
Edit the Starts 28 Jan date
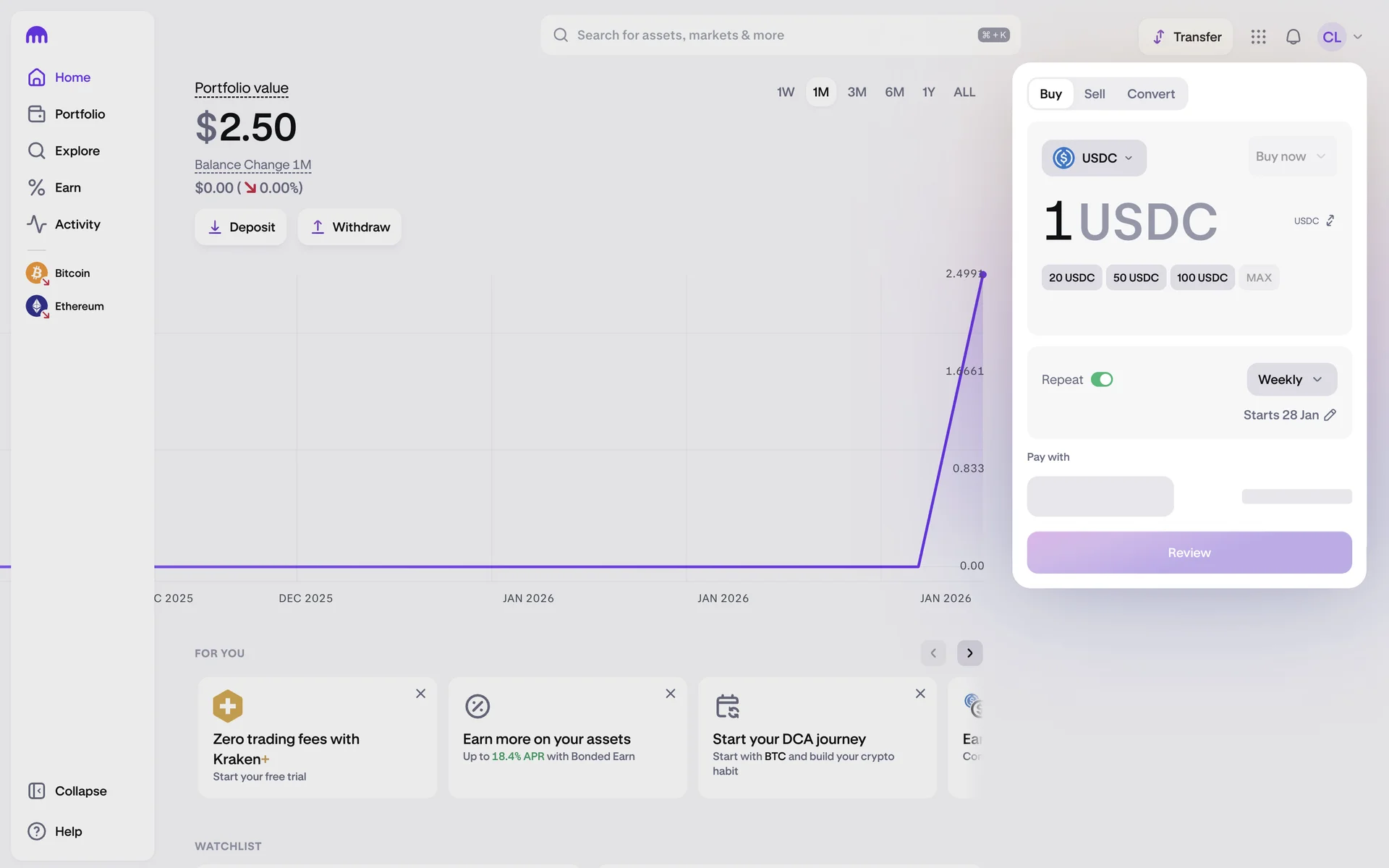[1330, 415]
